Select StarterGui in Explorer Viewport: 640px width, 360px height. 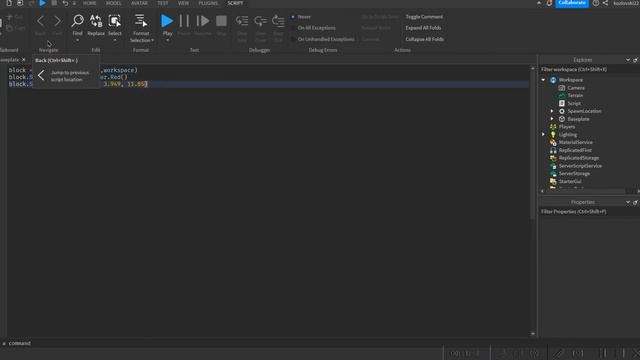pyautogui.click(x=570, y=181)
